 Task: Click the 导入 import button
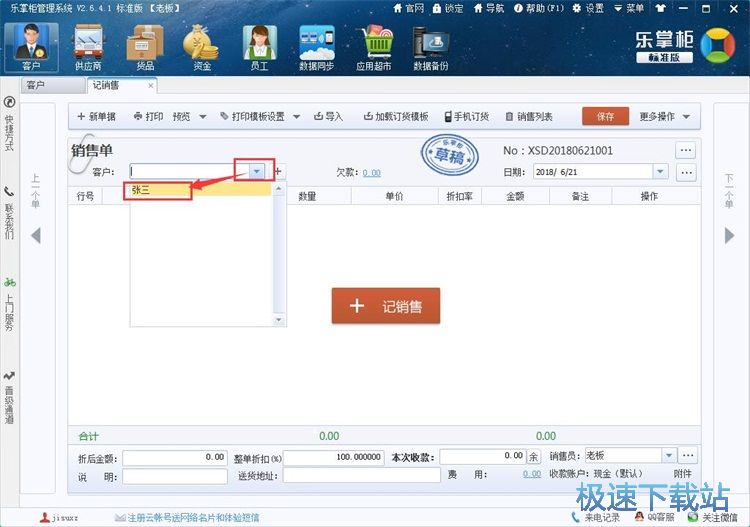point(329,116)
